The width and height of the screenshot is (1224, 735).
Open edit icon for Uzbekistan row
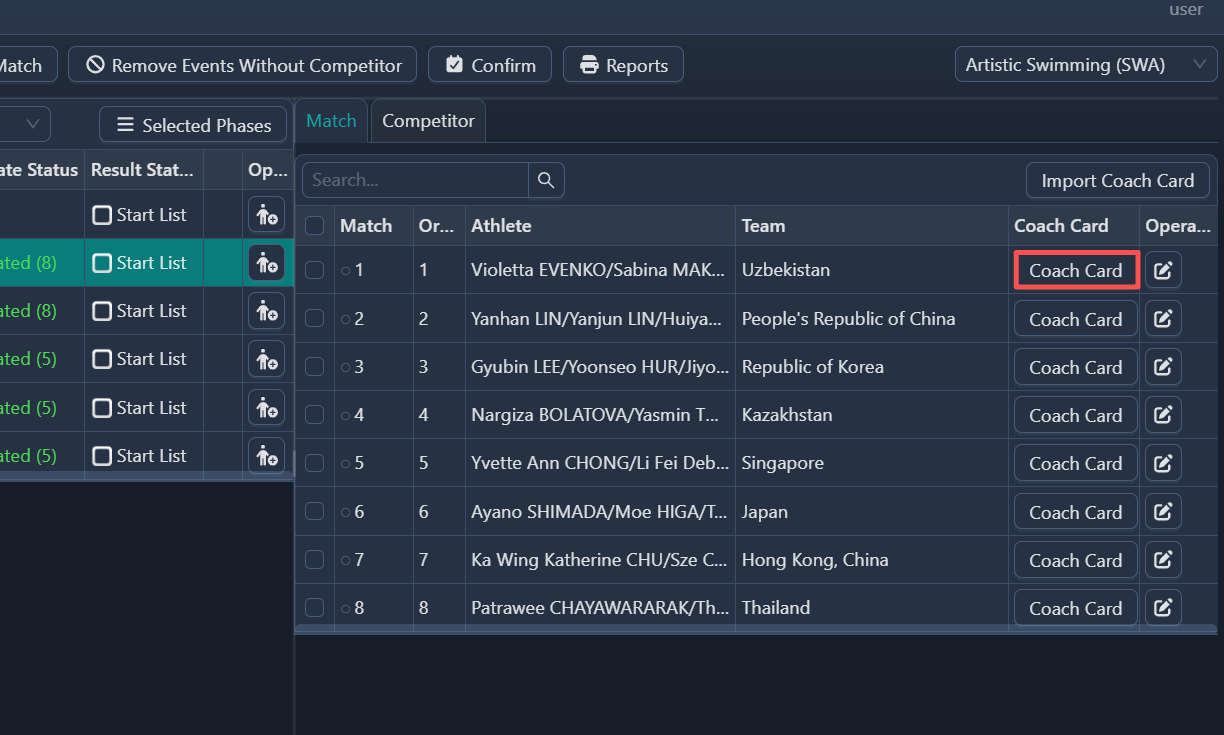[1163, 270]
